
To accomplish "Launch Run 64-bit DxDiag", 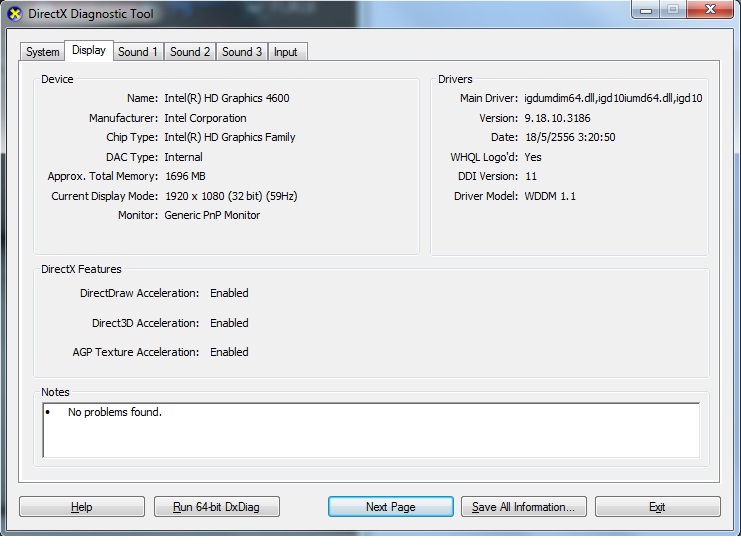I will point(216,507).
